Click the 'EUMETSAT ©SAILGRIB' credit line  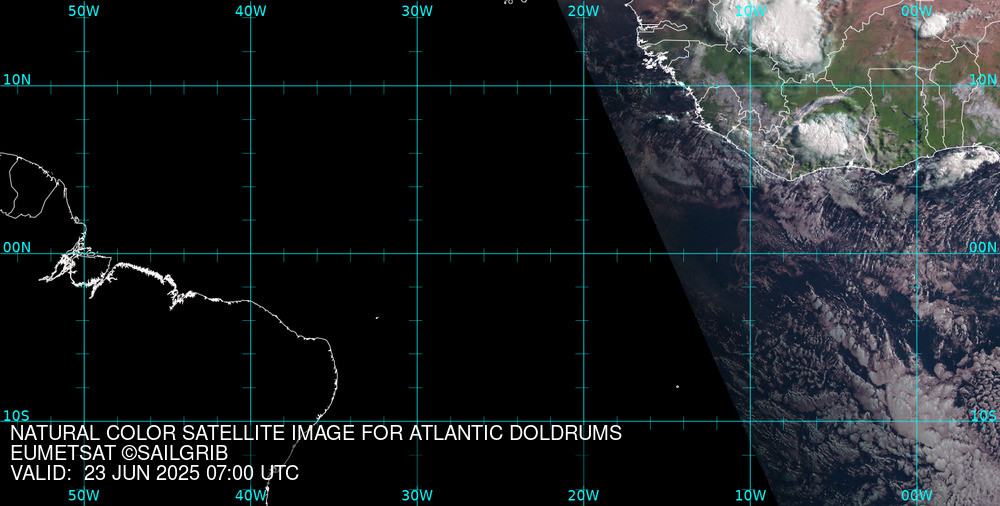119,453
